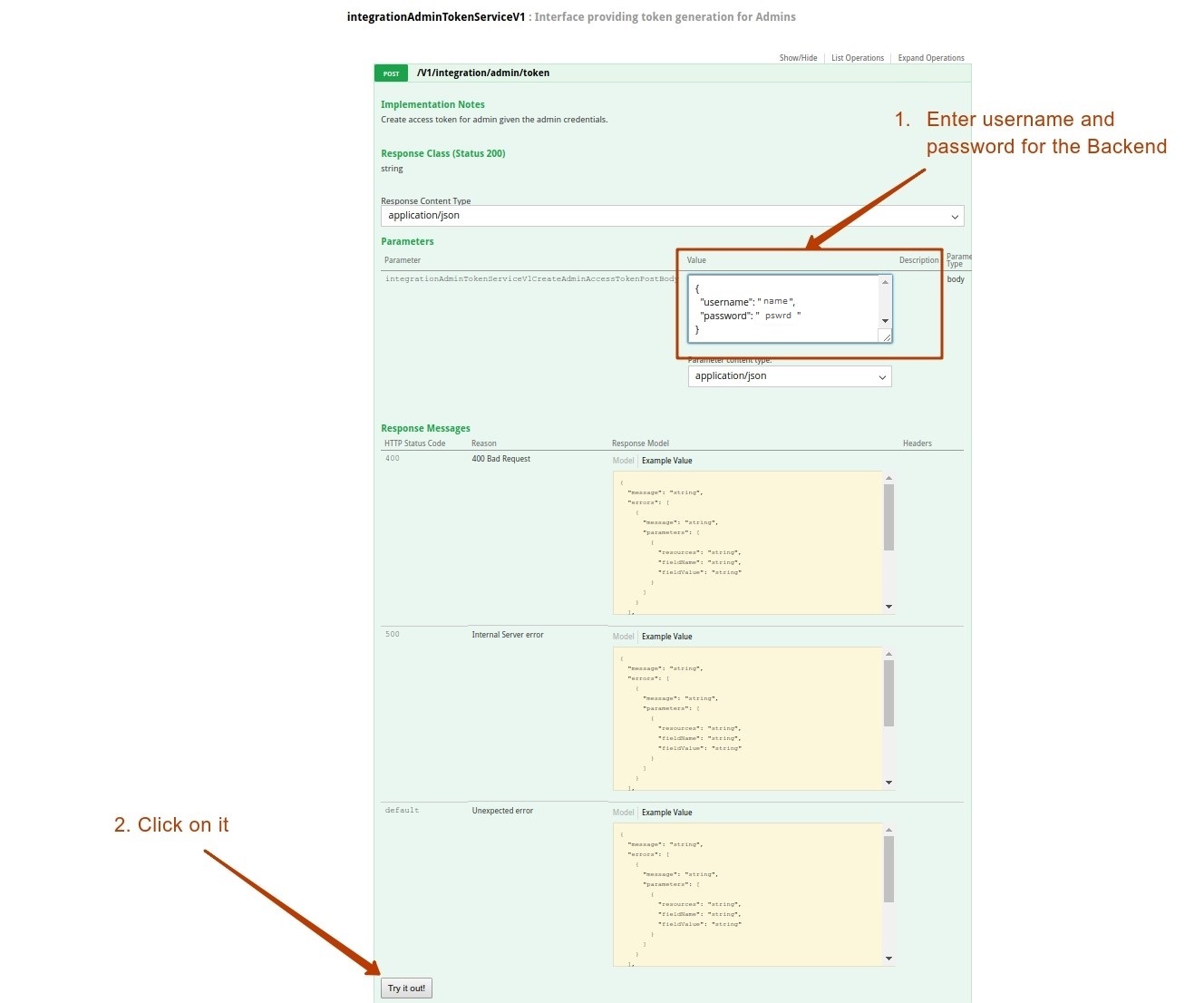Click the integrationAdminTokenServiceV1 heading
Image resolution: width=1204 pixels, height=1003 pixels.
coord(436,17)
